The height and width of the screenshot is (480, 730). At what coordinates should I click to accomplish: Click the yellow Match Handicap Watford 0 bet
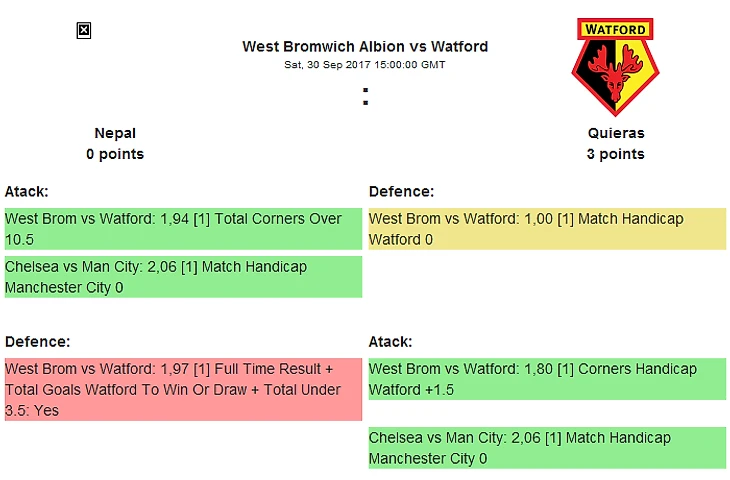tap(548, 229)
